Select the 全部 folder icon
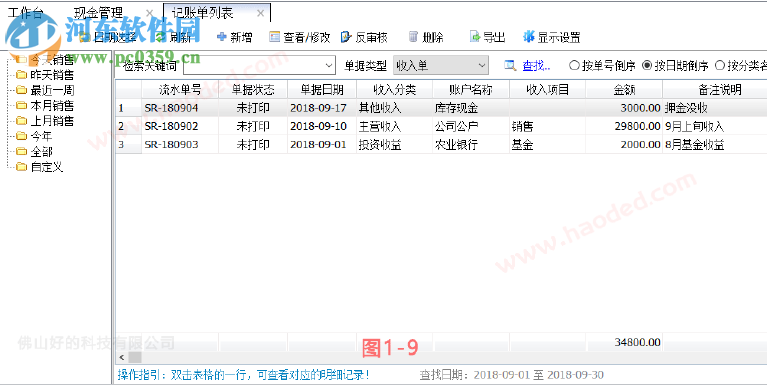767x387 pixels. pos(21,152)
